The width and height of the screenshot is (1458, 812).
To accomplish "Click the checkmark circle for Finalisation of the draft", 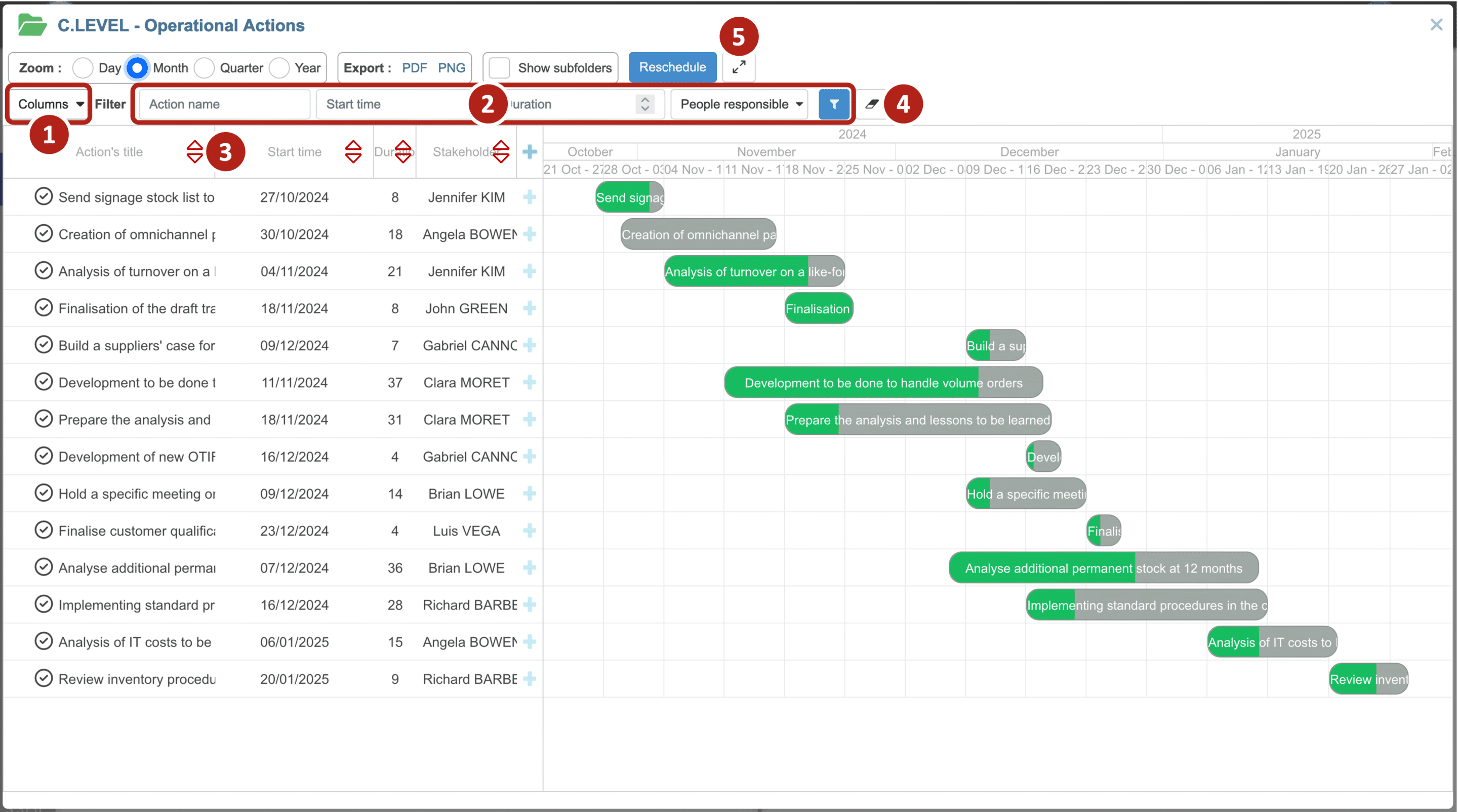I will 44,308.
